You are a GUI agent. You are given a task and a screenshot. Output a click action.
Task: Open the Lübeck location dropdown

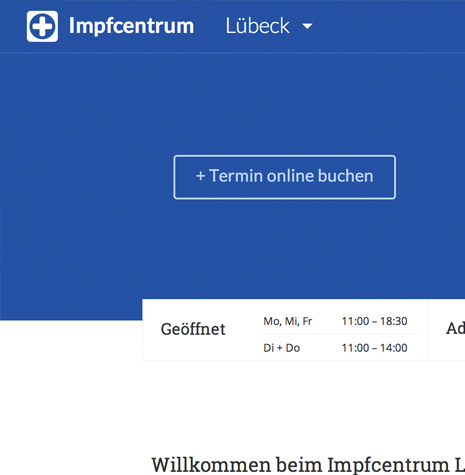coord(269,26)
